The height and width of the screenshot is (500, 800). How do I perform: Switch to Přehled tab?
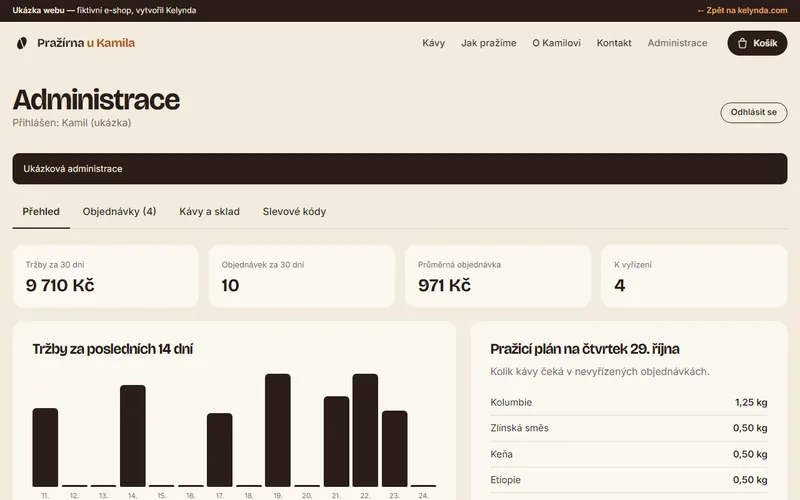click(x=41, y=212)
